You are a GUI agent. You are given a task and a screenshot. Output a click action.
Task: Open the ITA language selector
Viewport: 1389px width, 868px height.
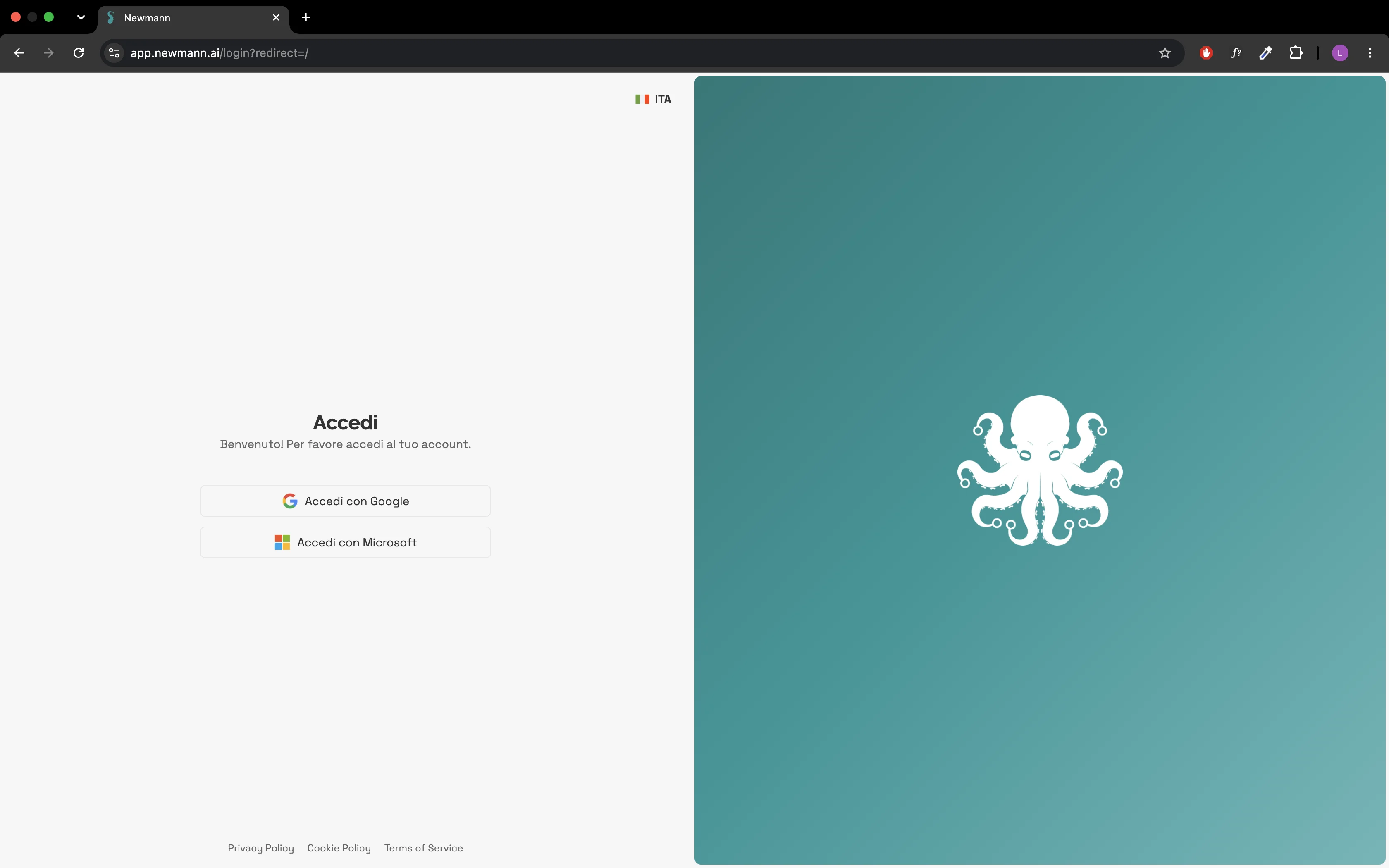653,99
